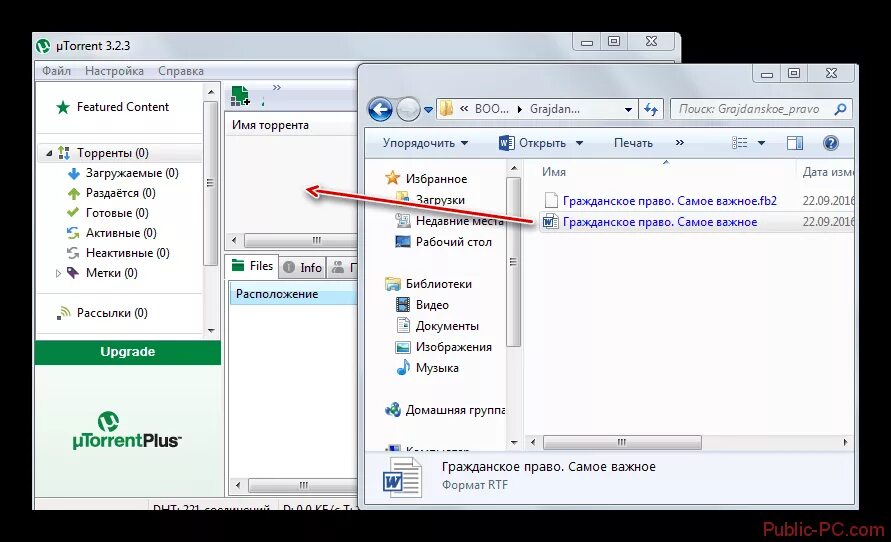Select Активные (0) filter
Screen dimensions: 891x542
[121, 233]
